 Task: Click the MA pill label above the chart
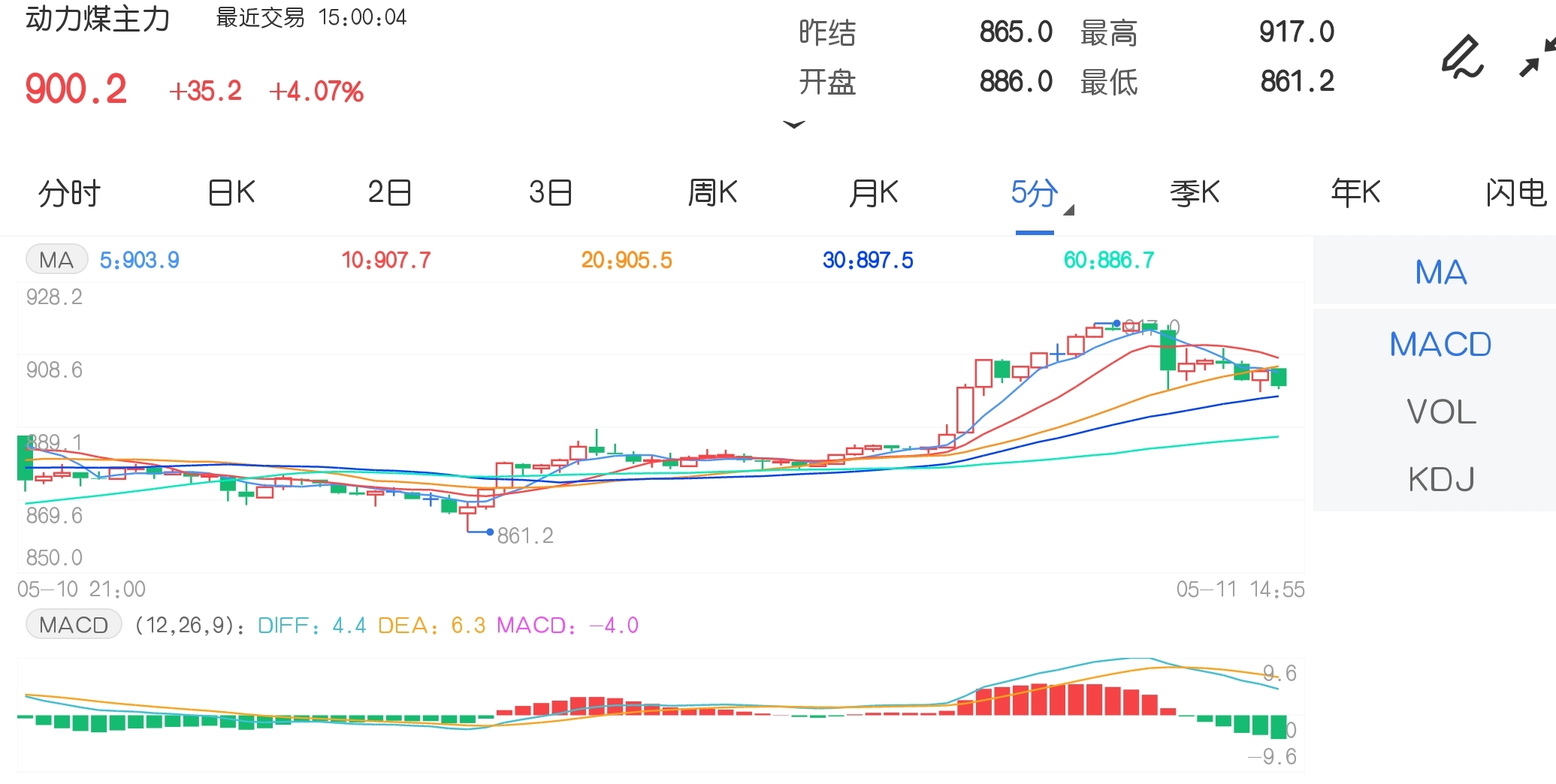tap(57, 260)
